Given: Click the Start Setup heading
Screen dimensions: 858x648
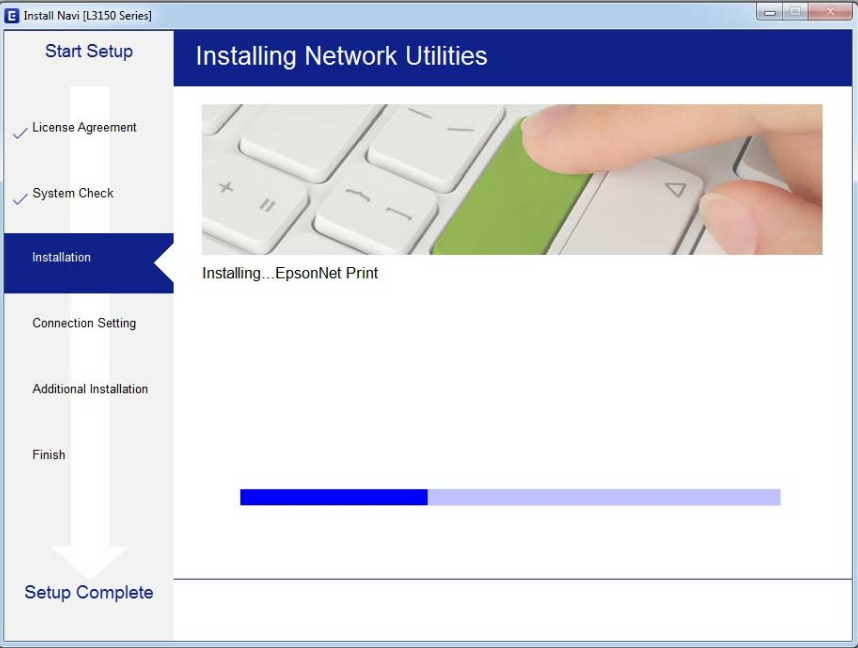Looking at the screenshot, I should coord(89,52).
